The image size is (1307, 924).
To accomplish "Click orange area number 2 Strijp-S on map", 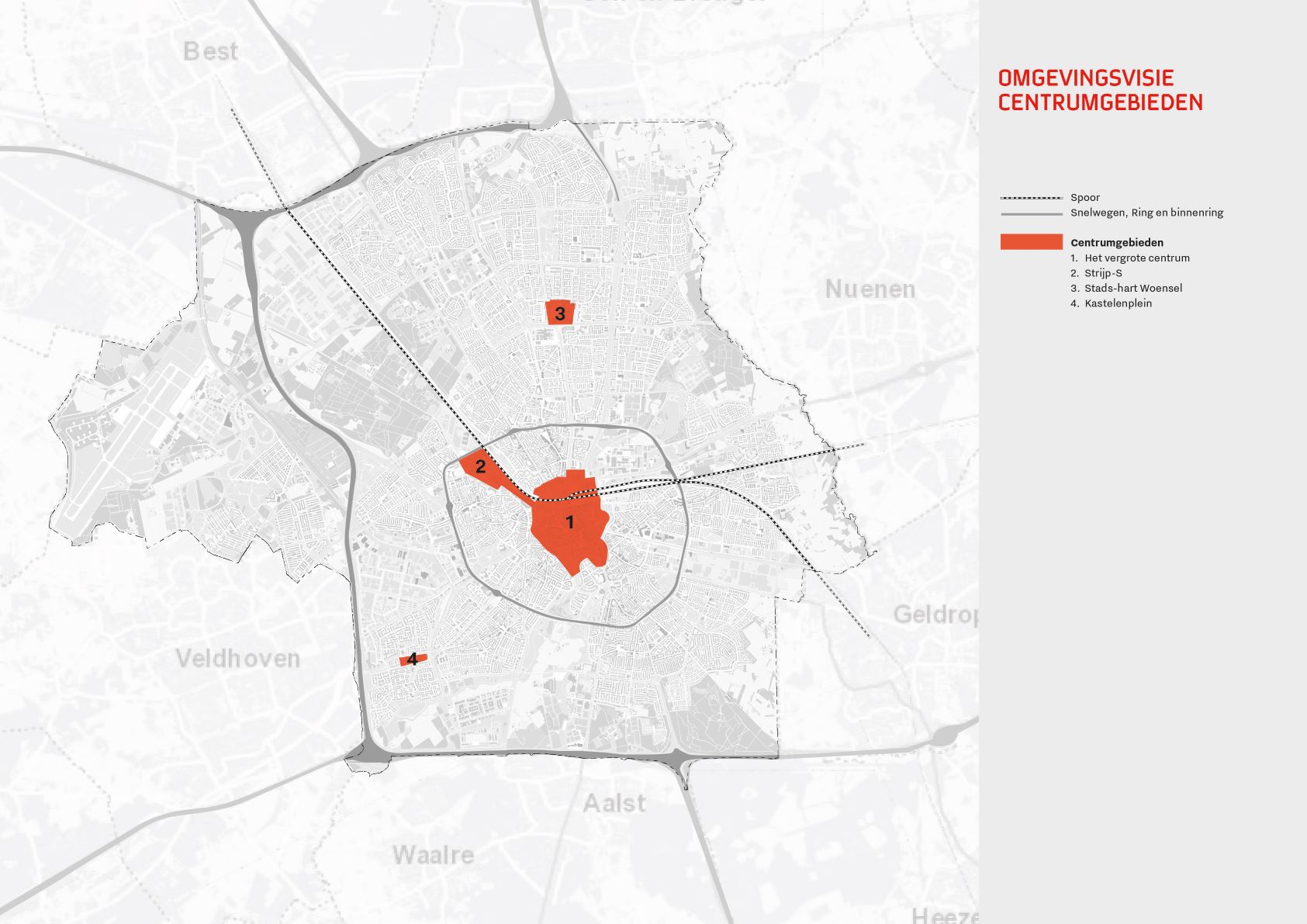I will 480,466.
